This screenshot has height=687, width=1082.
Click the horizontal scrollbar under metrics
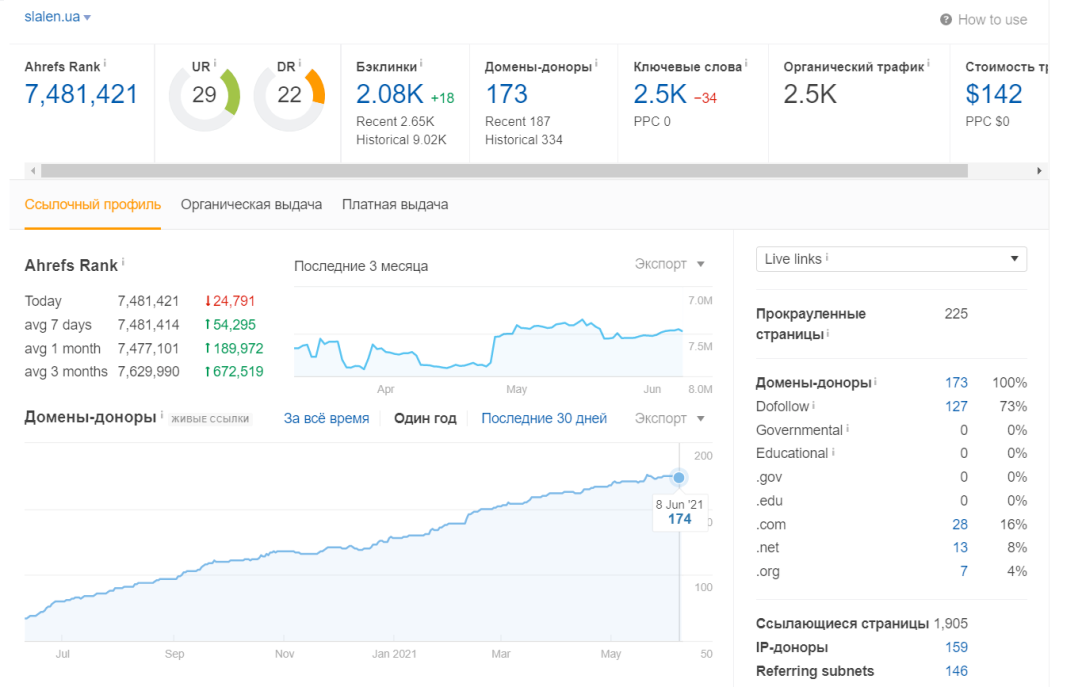[x=504, y=170]
